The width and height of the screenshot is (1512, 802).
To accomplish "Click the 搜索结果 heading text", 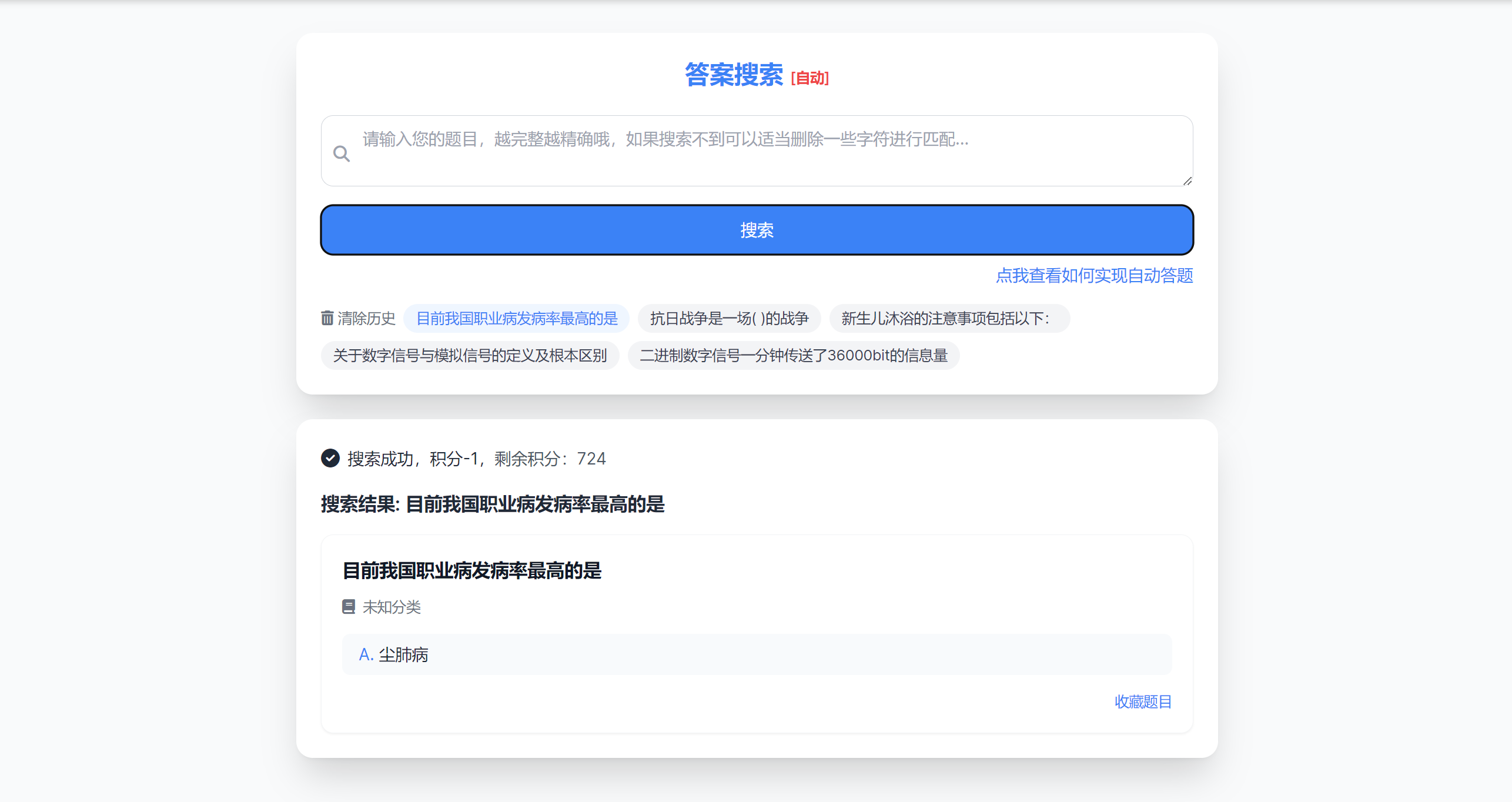I will point(493,504).
